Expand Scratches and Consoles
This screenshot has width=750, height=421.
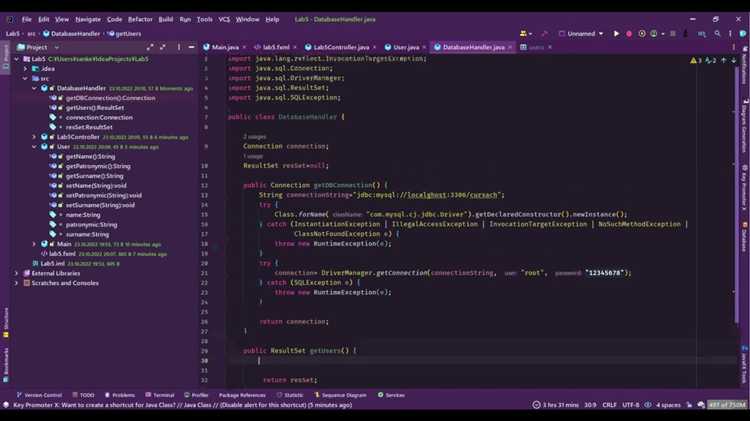coord(17,283)
